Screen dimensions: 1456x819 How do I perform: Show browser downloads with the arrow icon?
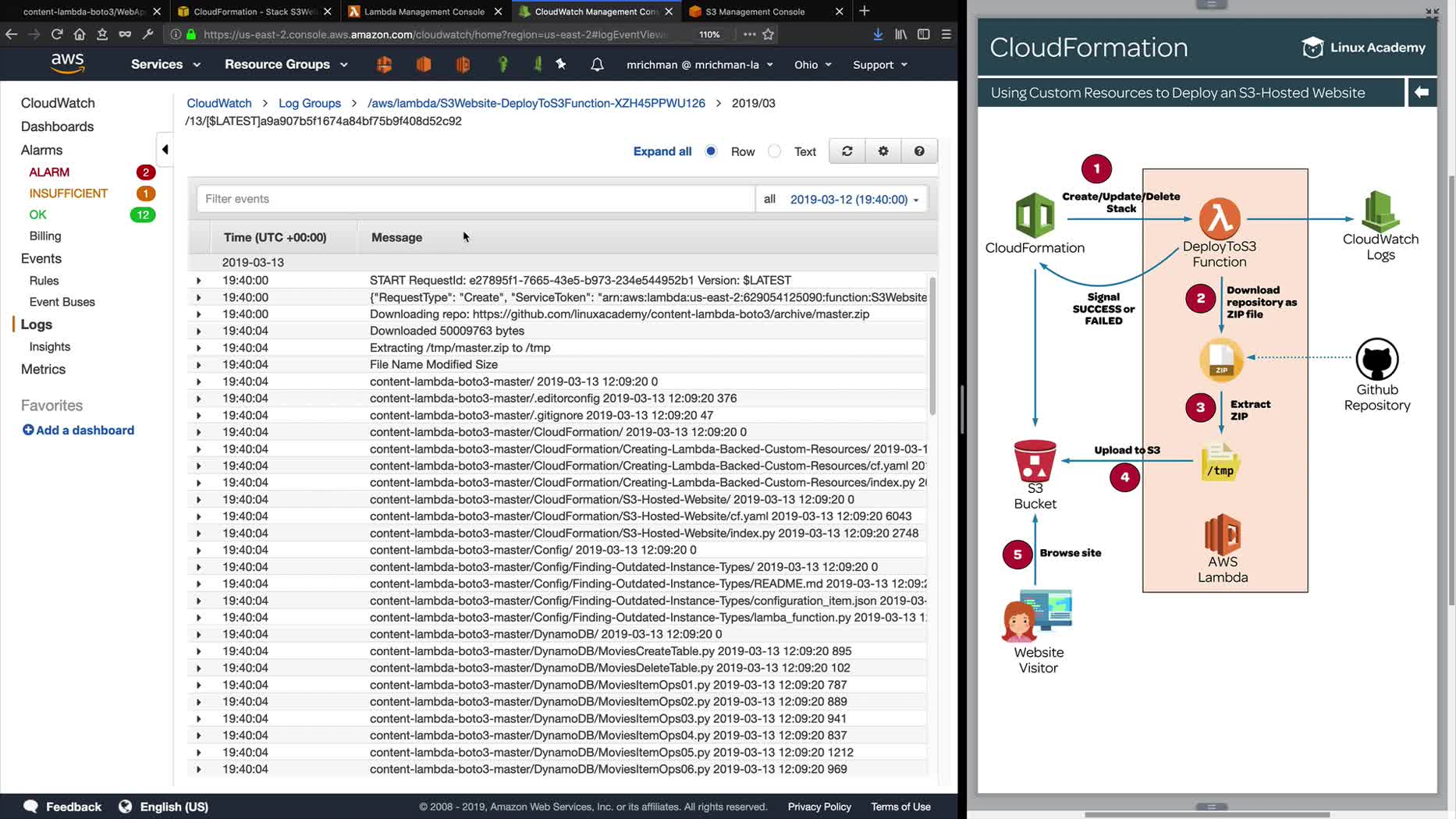click(x=878, y=34)
